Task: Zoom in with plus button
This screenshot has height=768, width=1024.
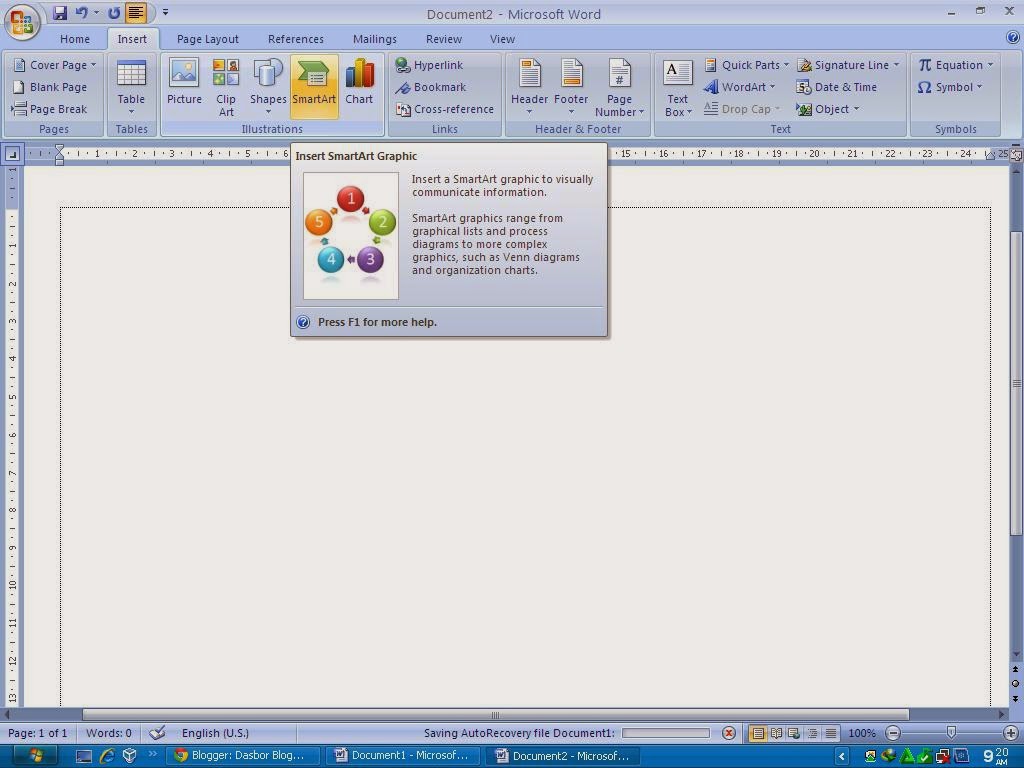Action: point(1010,733)
